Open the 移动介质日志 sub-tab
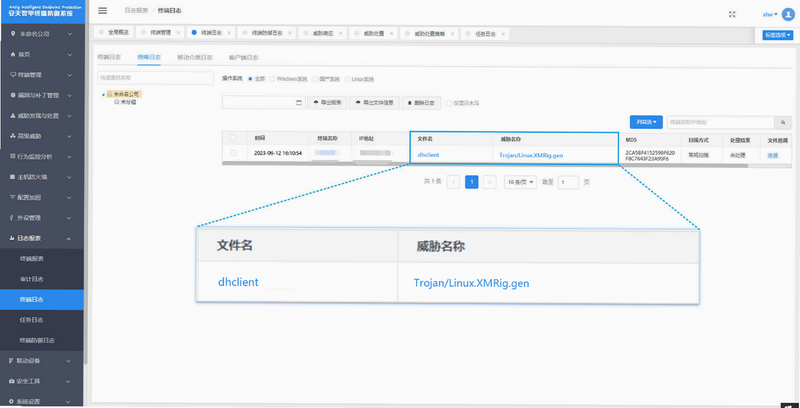Screen dimensions: 800x408 [x=195, y=58]
